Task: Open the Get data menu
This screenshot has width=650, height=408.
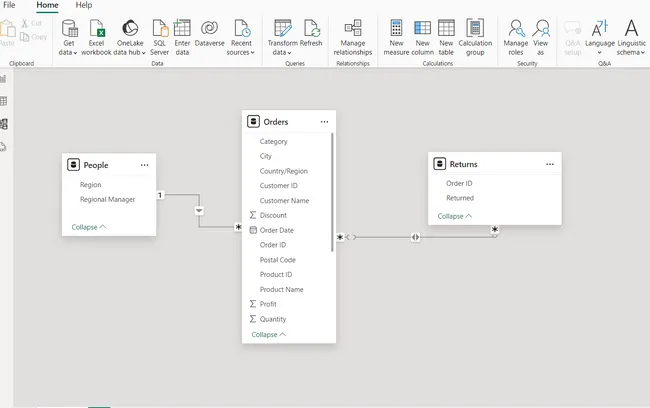Action: 68,37
